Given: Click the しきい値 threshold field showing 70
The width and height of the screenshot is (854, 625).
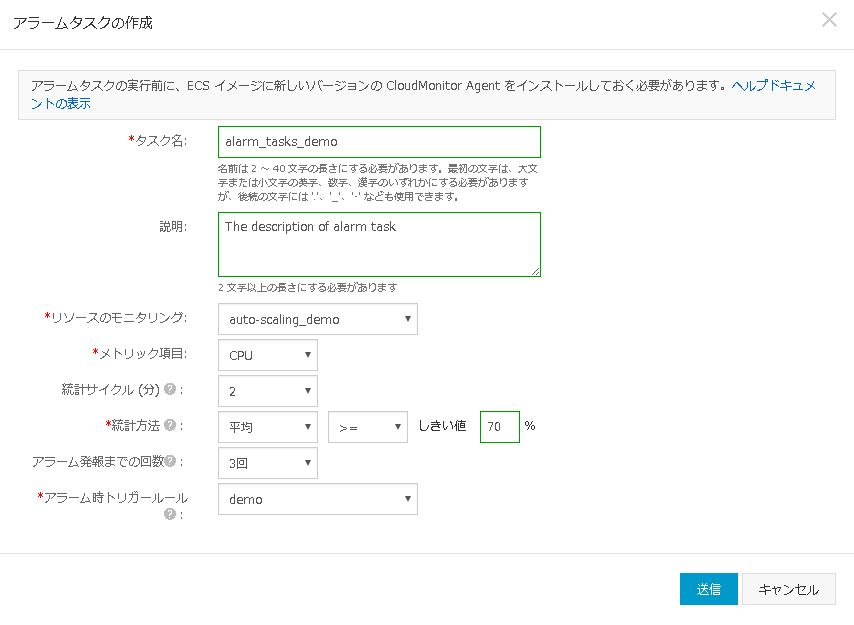Looking at the screenshot, I should pos(499,426).
